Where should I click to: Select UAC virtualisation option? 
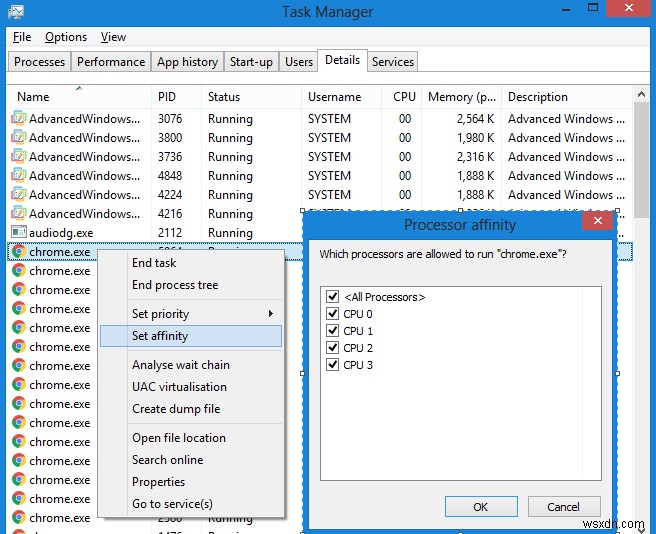(191, 387)
